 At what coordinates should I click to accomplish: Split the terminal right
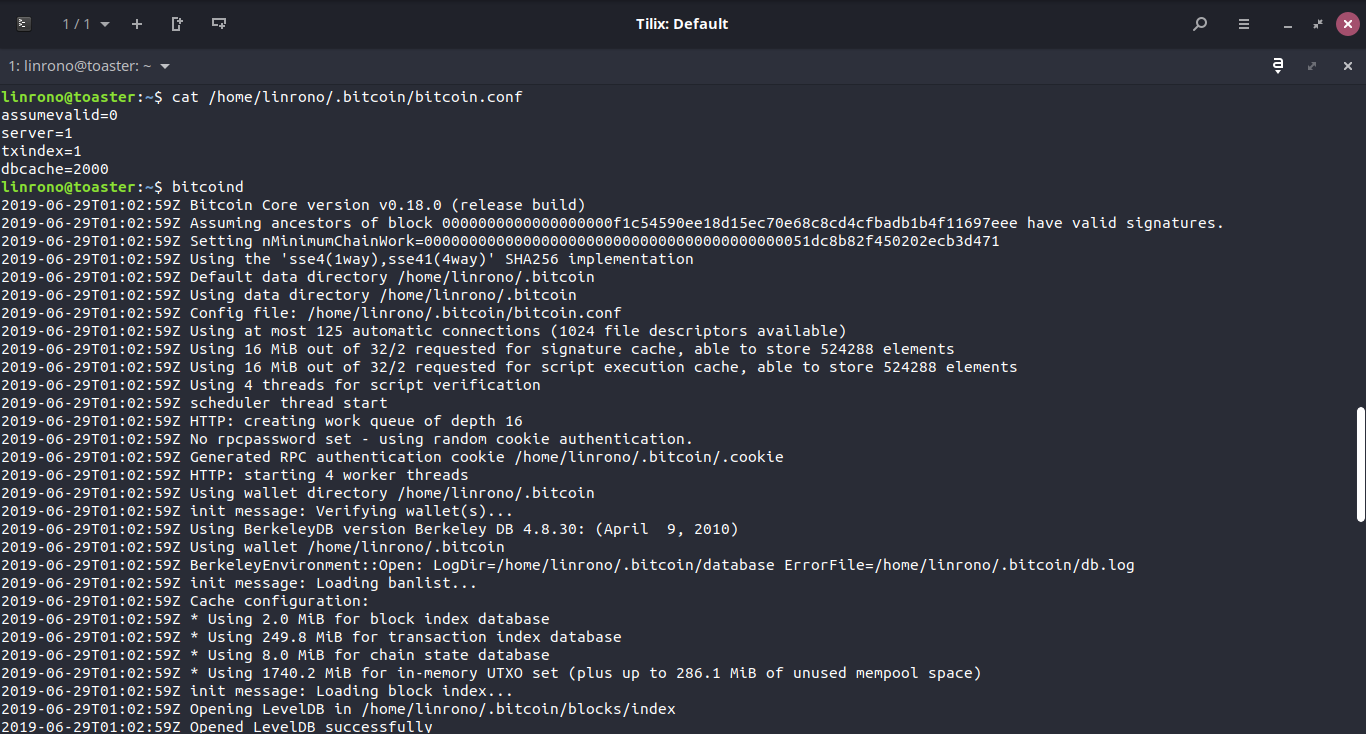point(176,23)
